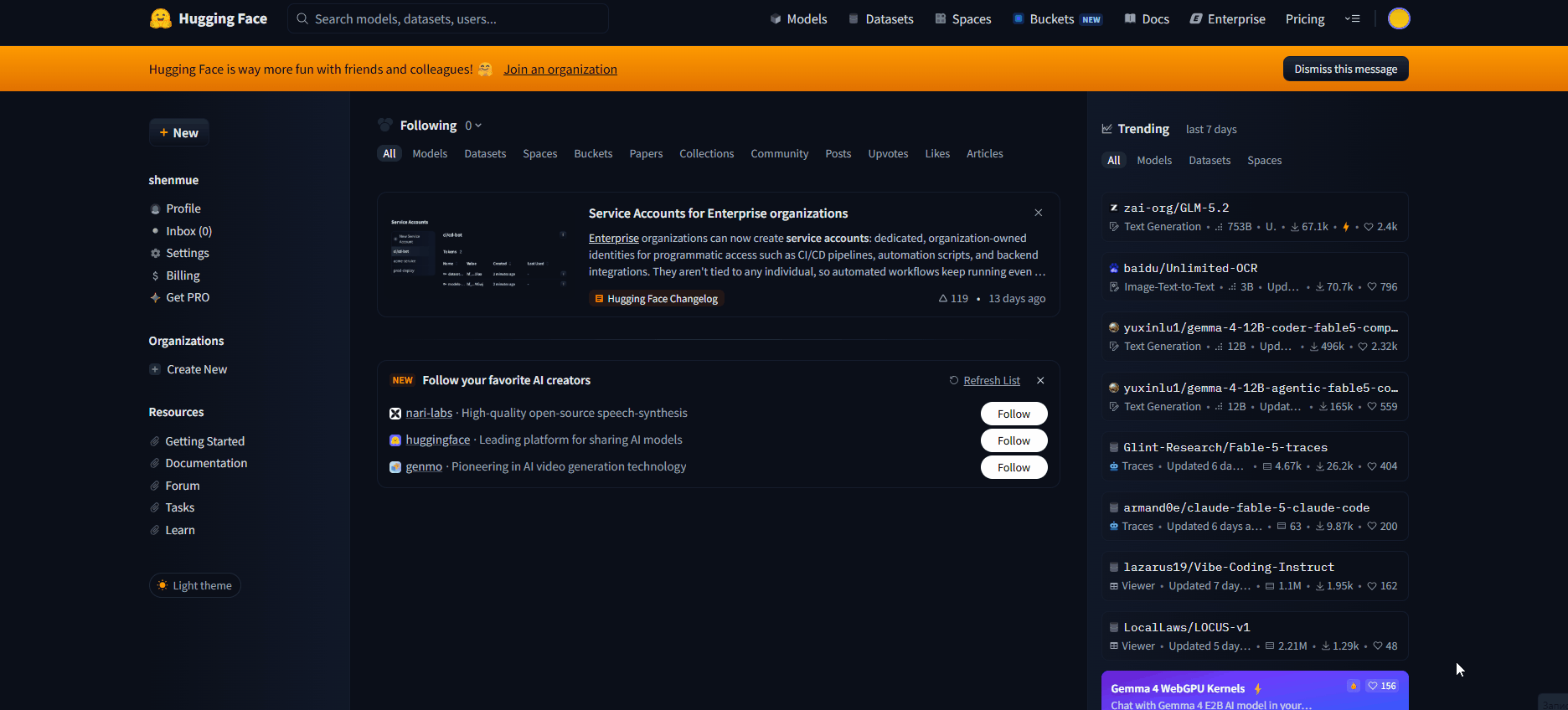Click the plus icon beside Create New
Screen dimensions: 1568x710
point(155,369)
